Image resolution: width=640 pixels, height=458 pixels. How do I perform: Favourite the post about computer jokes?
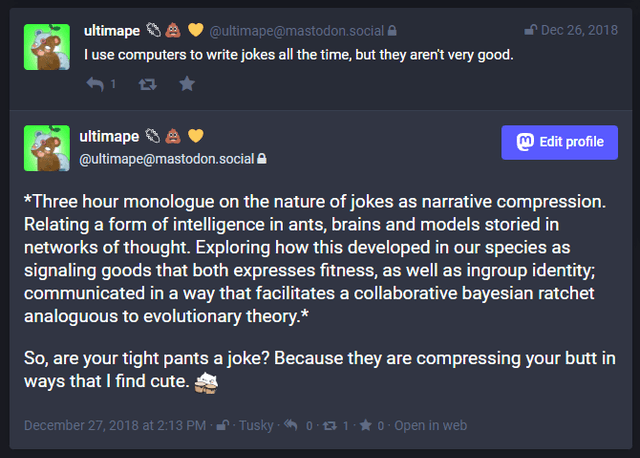pos(187,84)
